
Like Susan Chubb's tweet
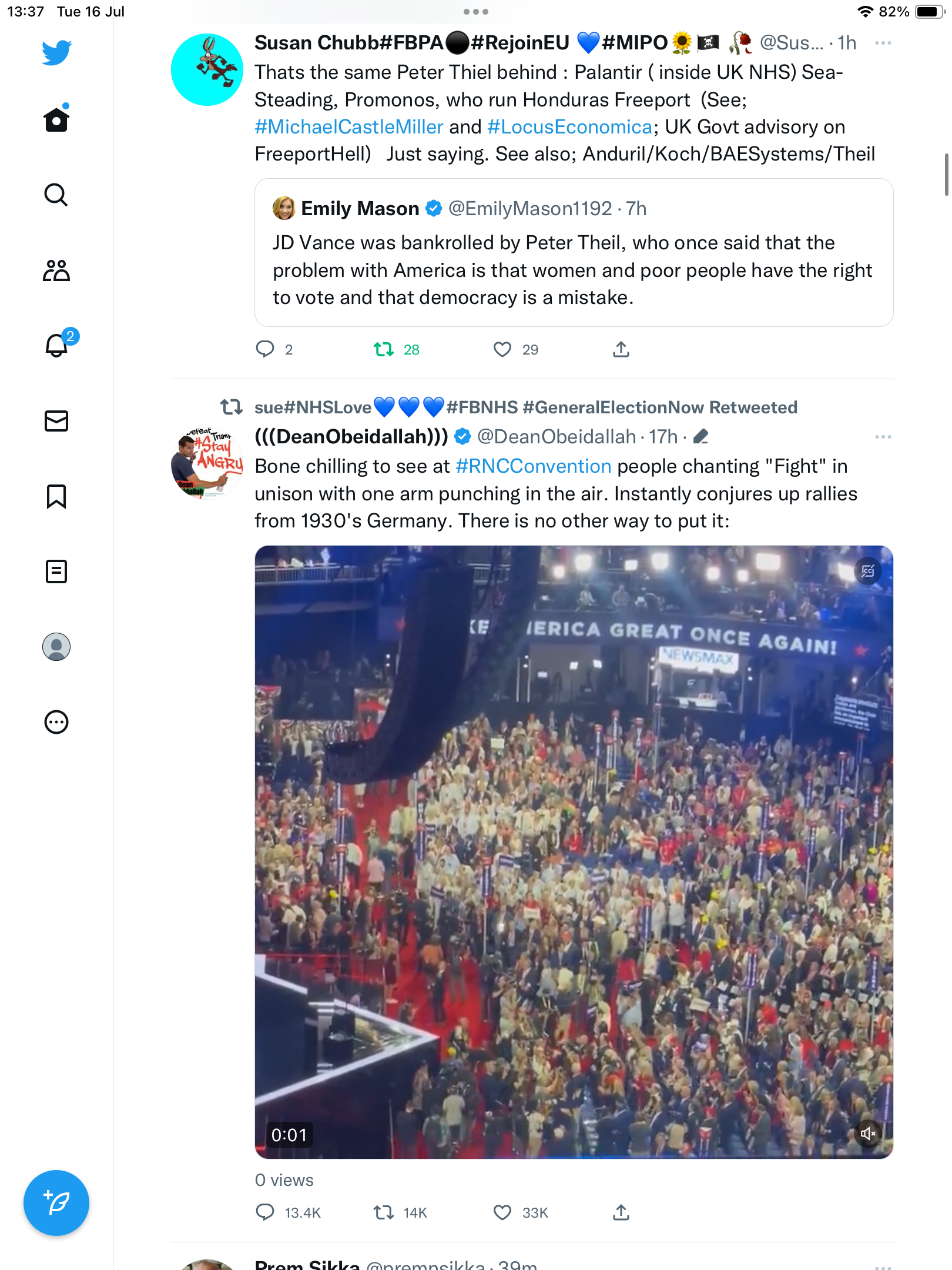pyautogui.click(x=502, y=350)
